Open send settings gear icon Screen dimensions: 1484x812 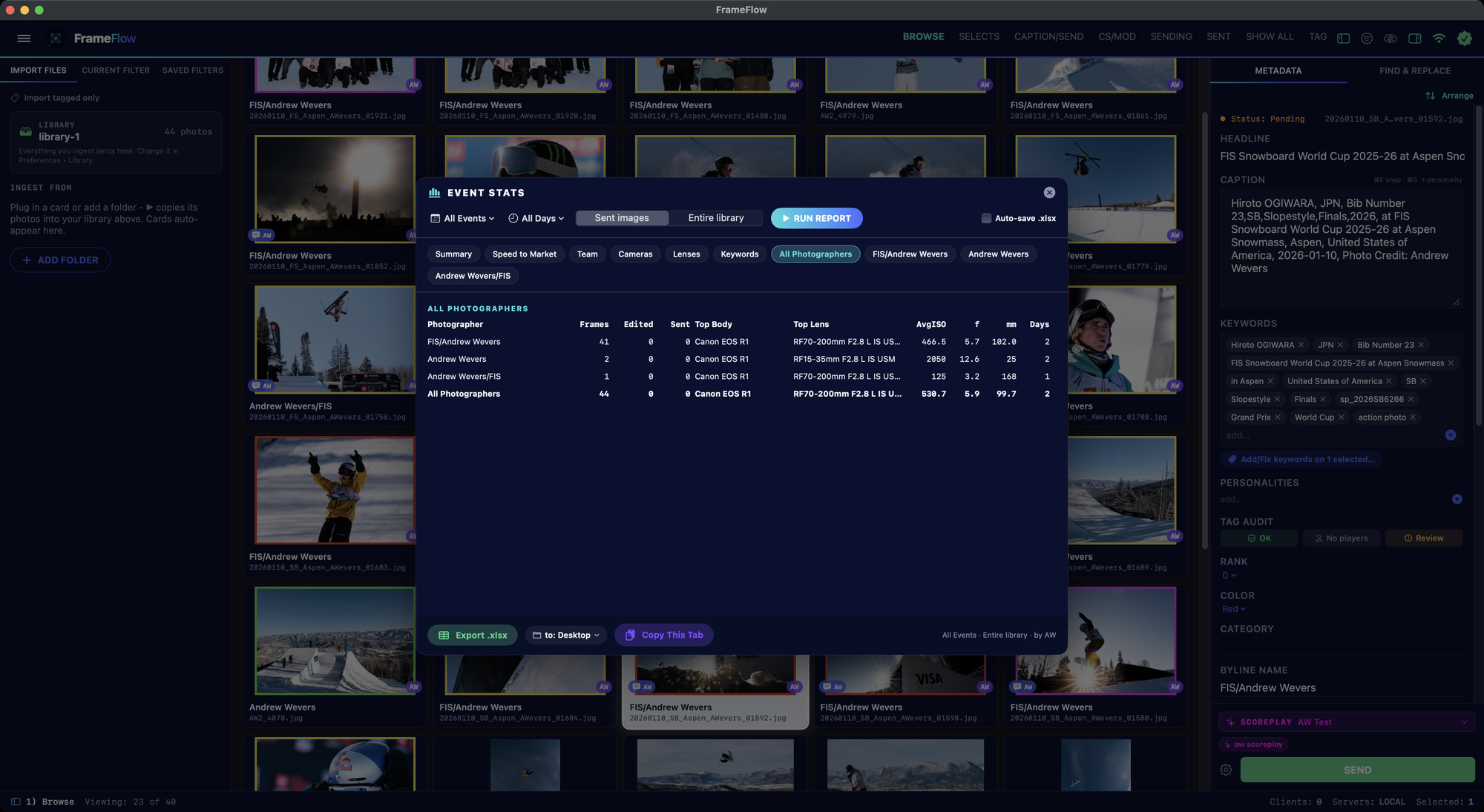[1226, 770]
